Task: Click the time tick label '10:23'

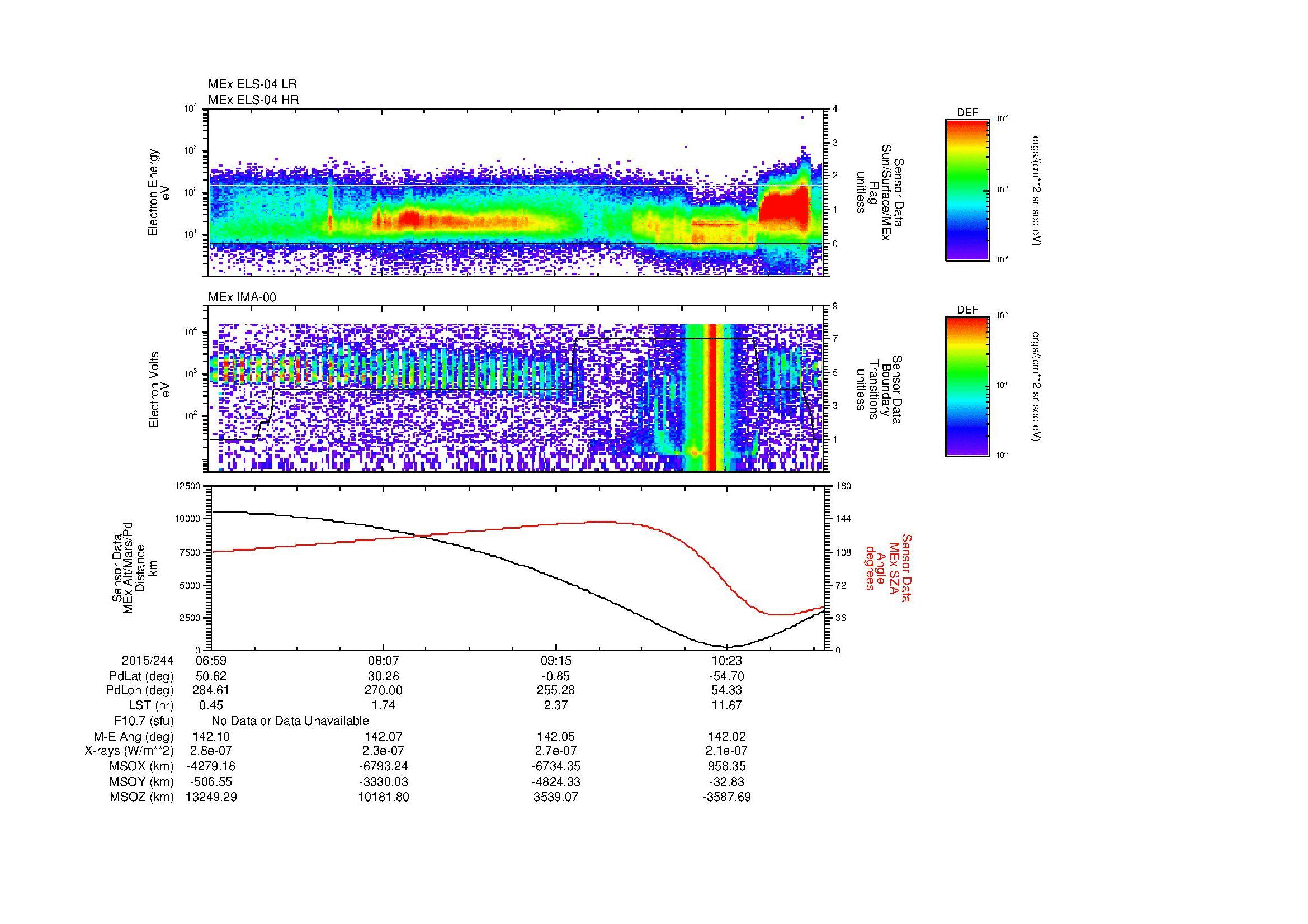Action: pyautogui.click(x=726, y=660)
